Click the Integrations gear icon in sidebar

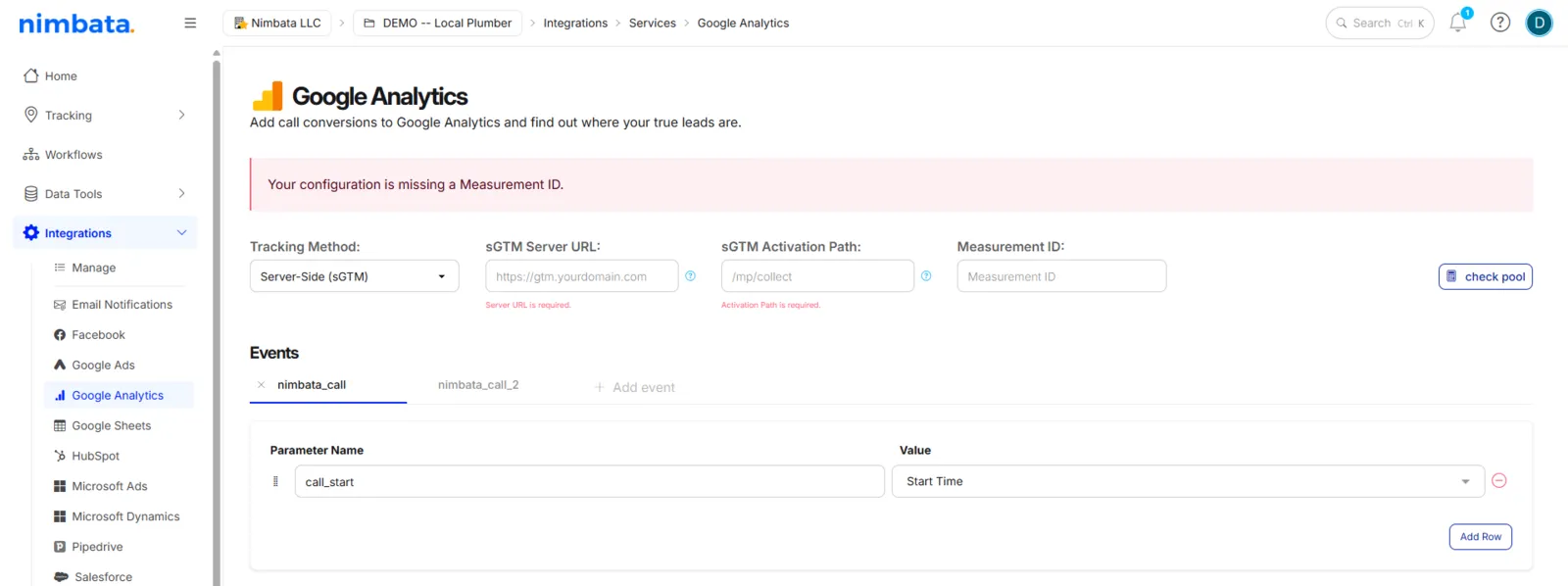click(x=31, y=232)
